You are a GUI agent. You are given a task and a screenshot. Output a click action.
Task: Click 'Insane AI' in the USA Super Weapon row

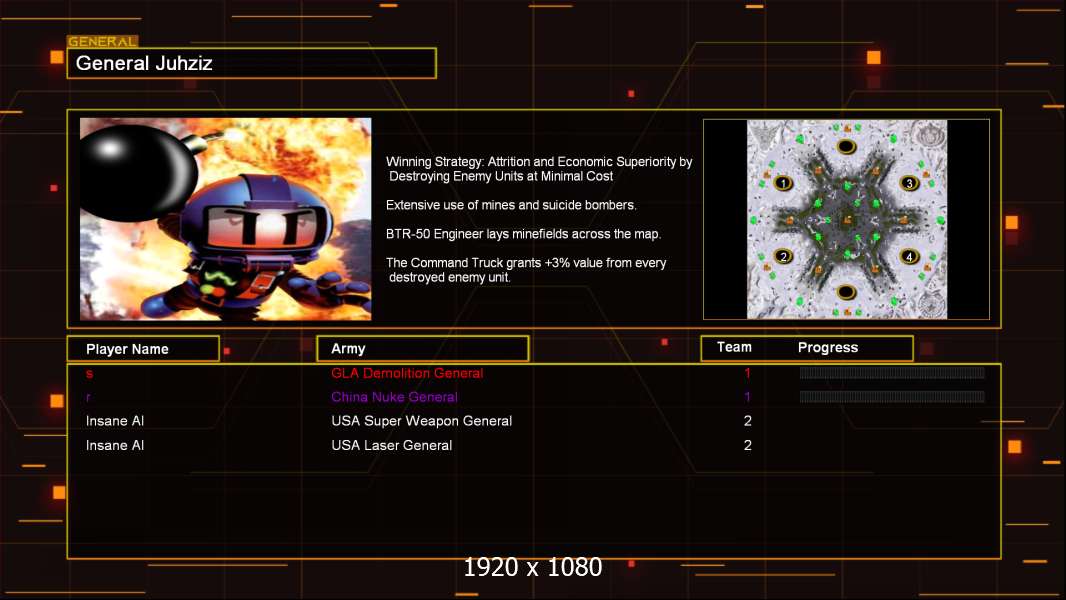[115, 421]
